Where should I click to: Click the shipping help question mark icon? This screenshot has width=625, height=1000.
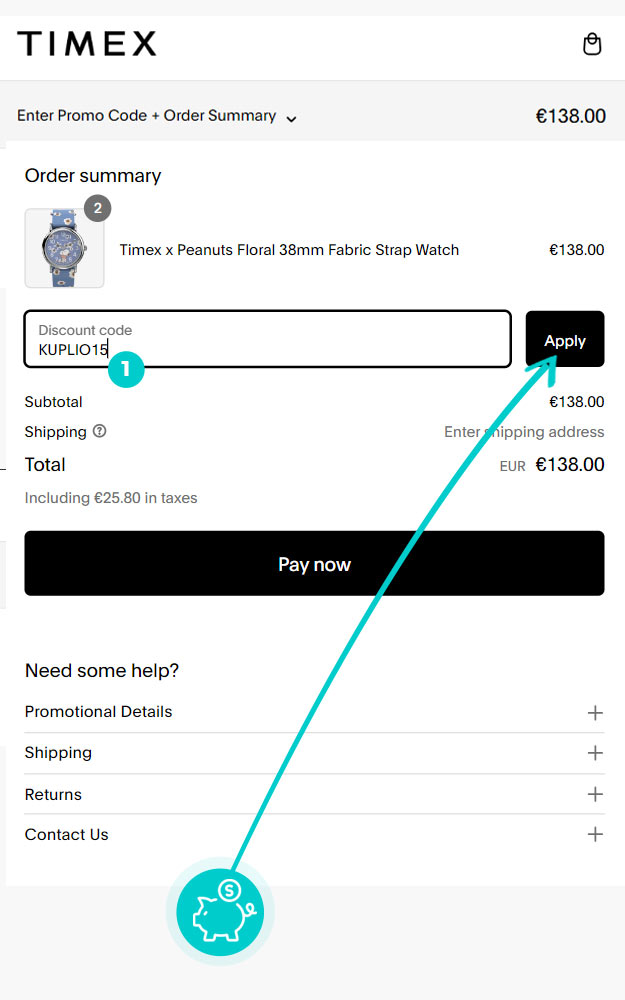click(100, 432)
